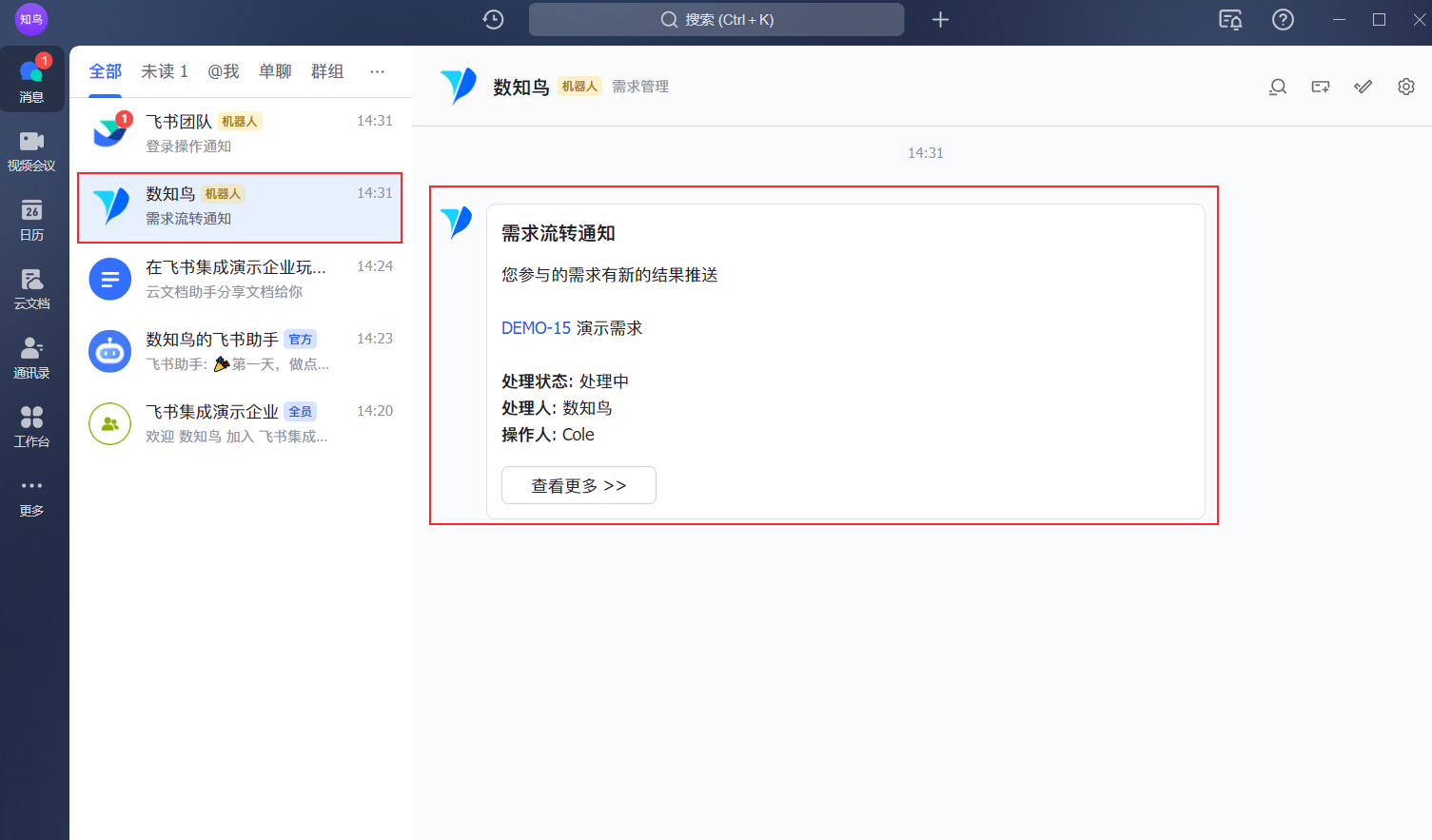Click the 数知鸟 chat title name
Image resolution: width=1432 pixels, height=840 pixels.
coord(521,87)
